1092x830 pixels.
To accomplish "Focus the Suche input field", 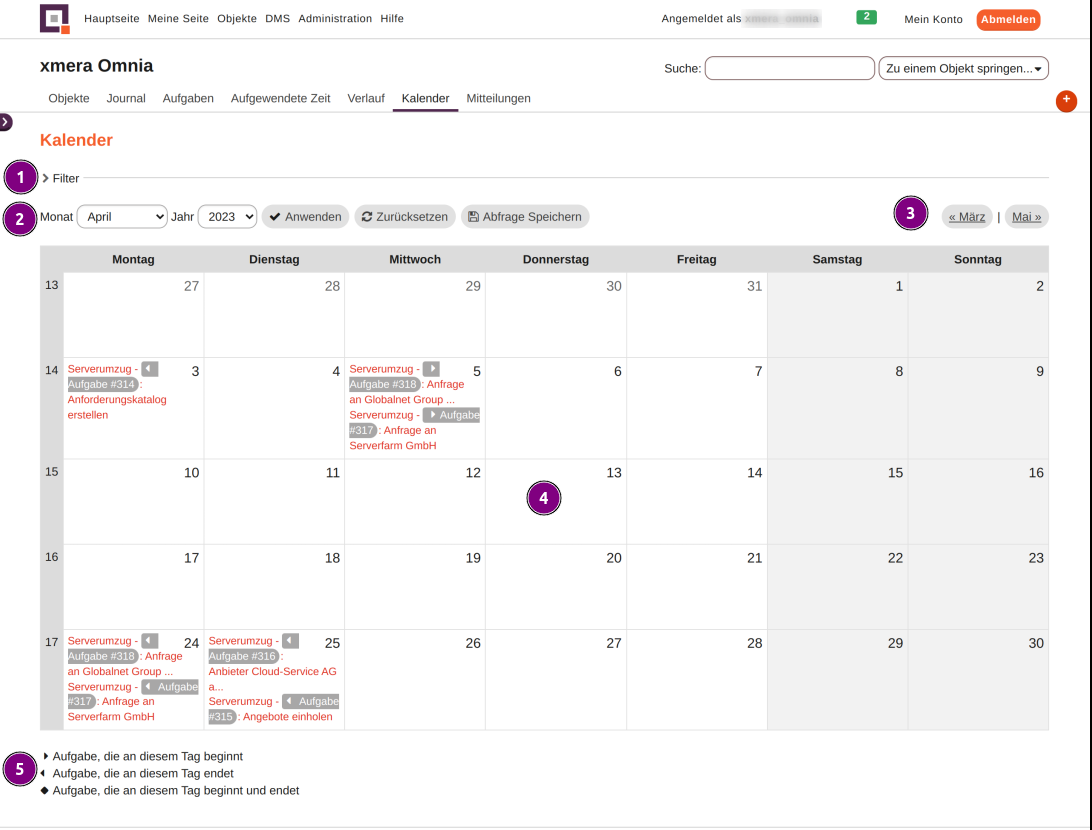I will [789, 68].
